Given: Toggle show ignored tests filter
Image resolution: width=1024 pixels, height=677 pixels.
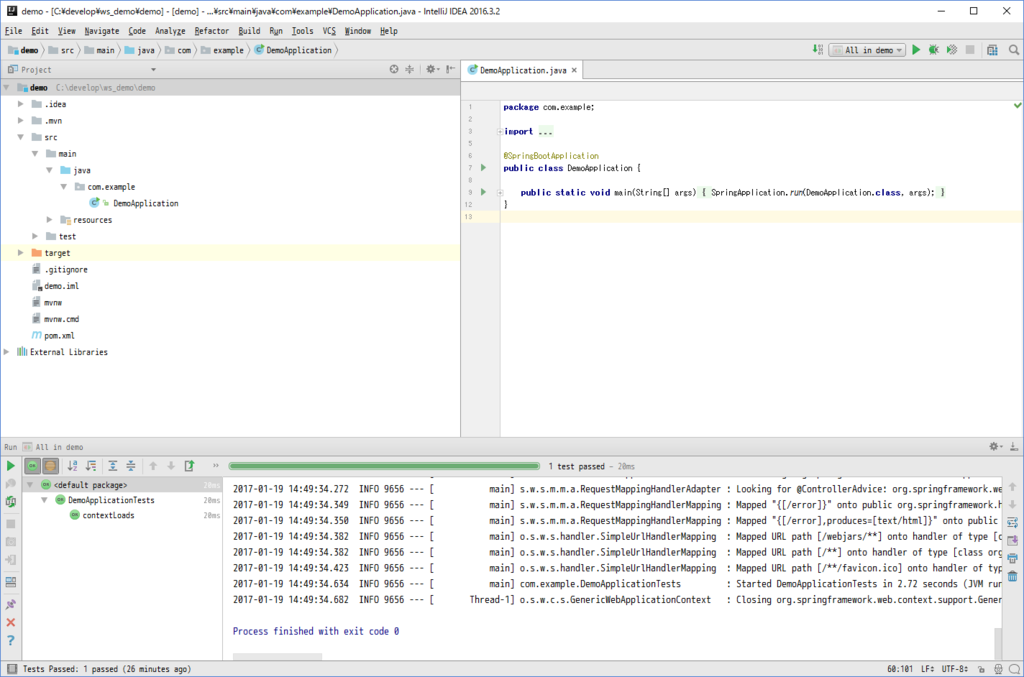Looking at the screenshot, I should click(x=50, y=466).
